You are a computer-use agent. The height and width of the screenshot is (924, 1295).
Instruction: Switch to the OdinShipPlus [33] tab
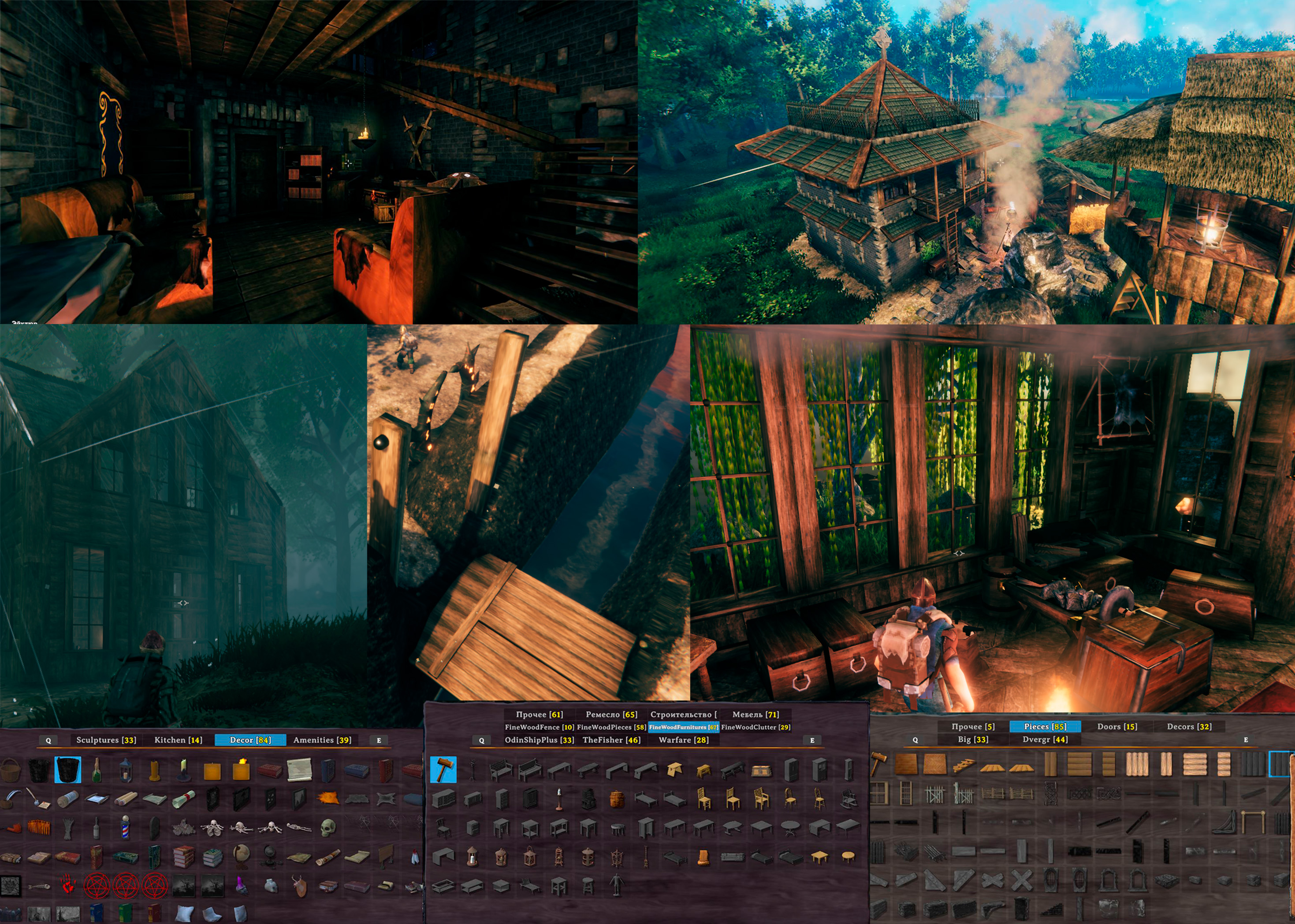pyautogui.click(x=539, y=740)
